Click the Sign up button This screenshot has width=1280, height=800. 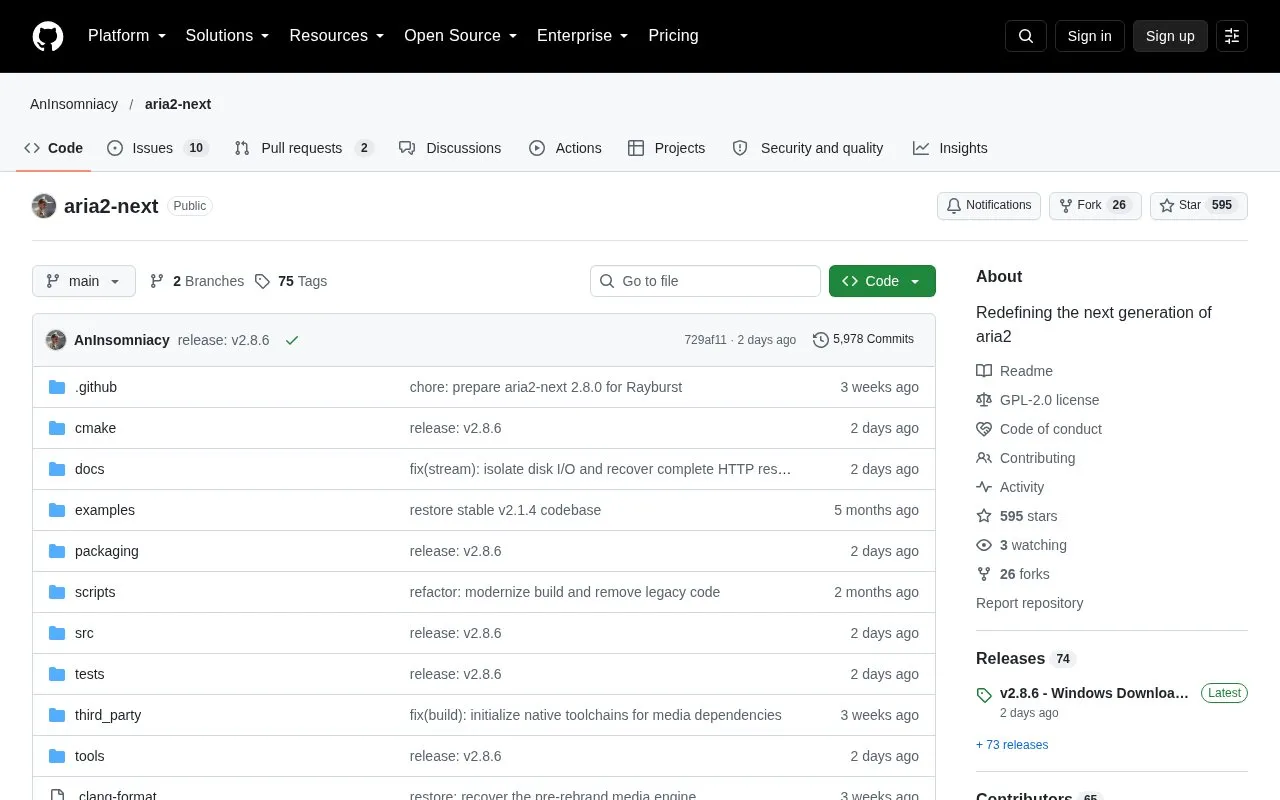coord(1170,36)
